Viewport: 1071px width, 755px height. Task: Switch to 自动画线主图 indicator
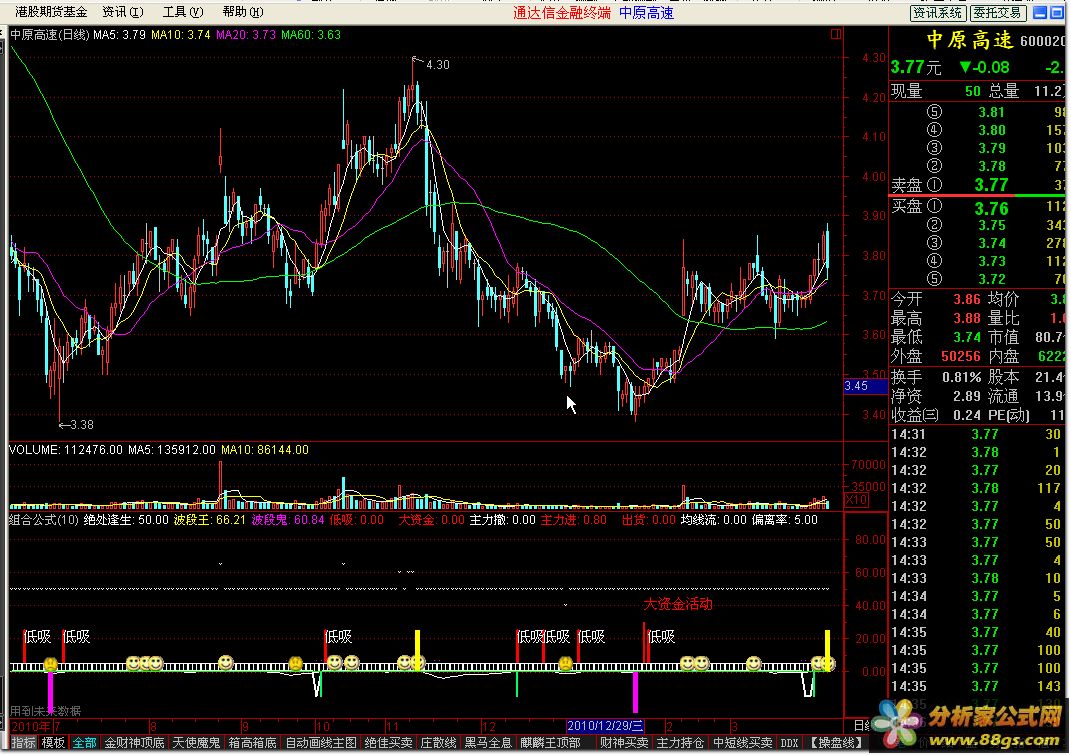(320, 743)
